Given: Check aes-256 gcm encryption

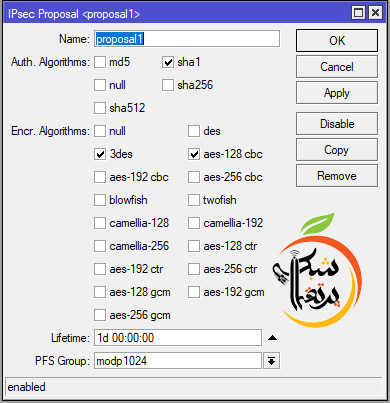Looking at the screenshot, I should point(100,315).
